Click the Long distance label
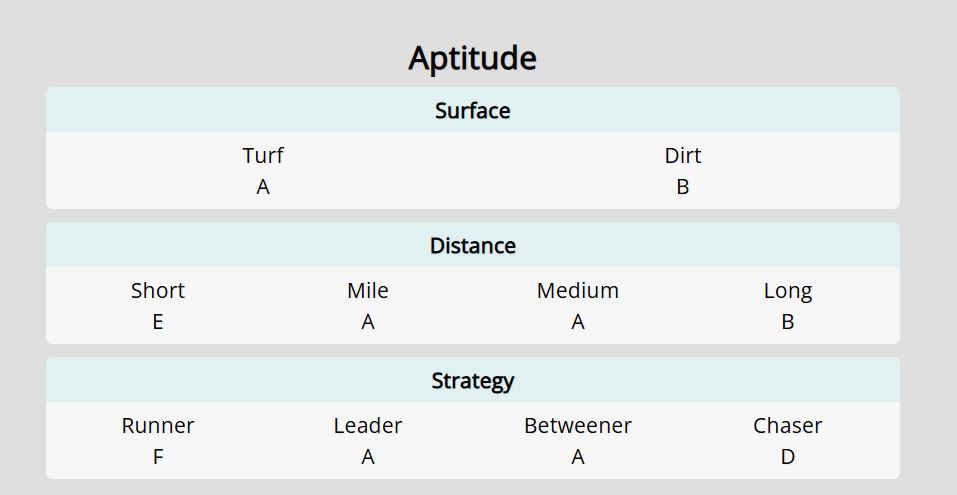The width and height of the screenshot is (957, 495). (788, 290)
